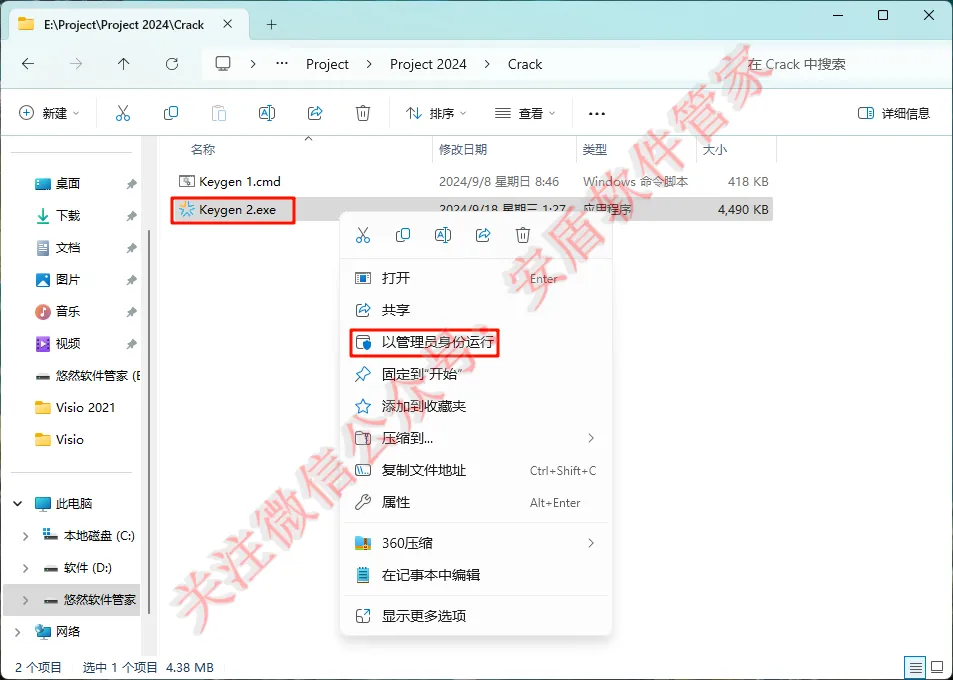Expand the 本地磁盘 (C:) tree node
Viewport: 953px width, 680px height.
25,536
